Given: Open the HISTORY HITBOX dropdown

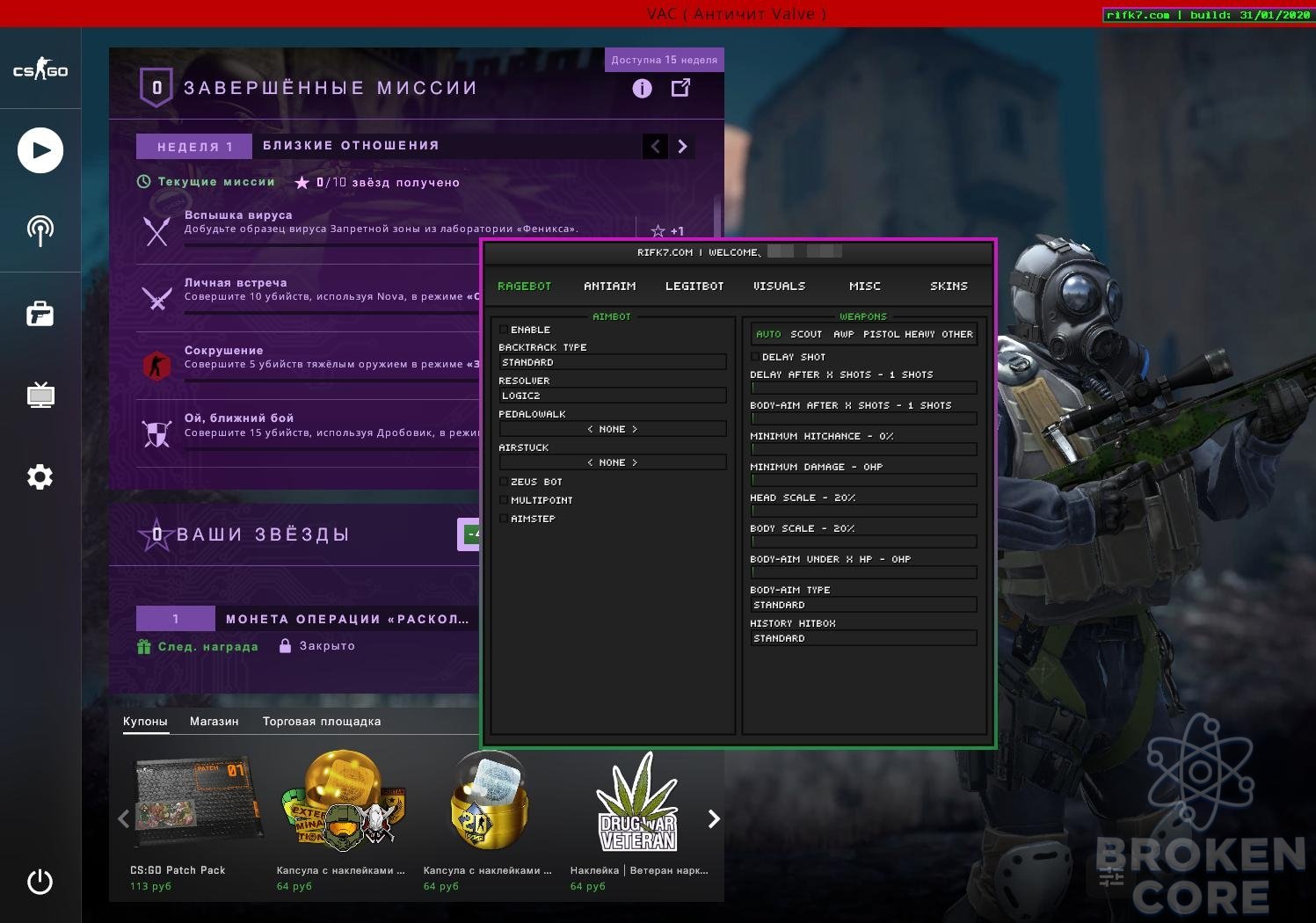Looking at the screenshot, I should pyautogui.click(x=863, y=638).
